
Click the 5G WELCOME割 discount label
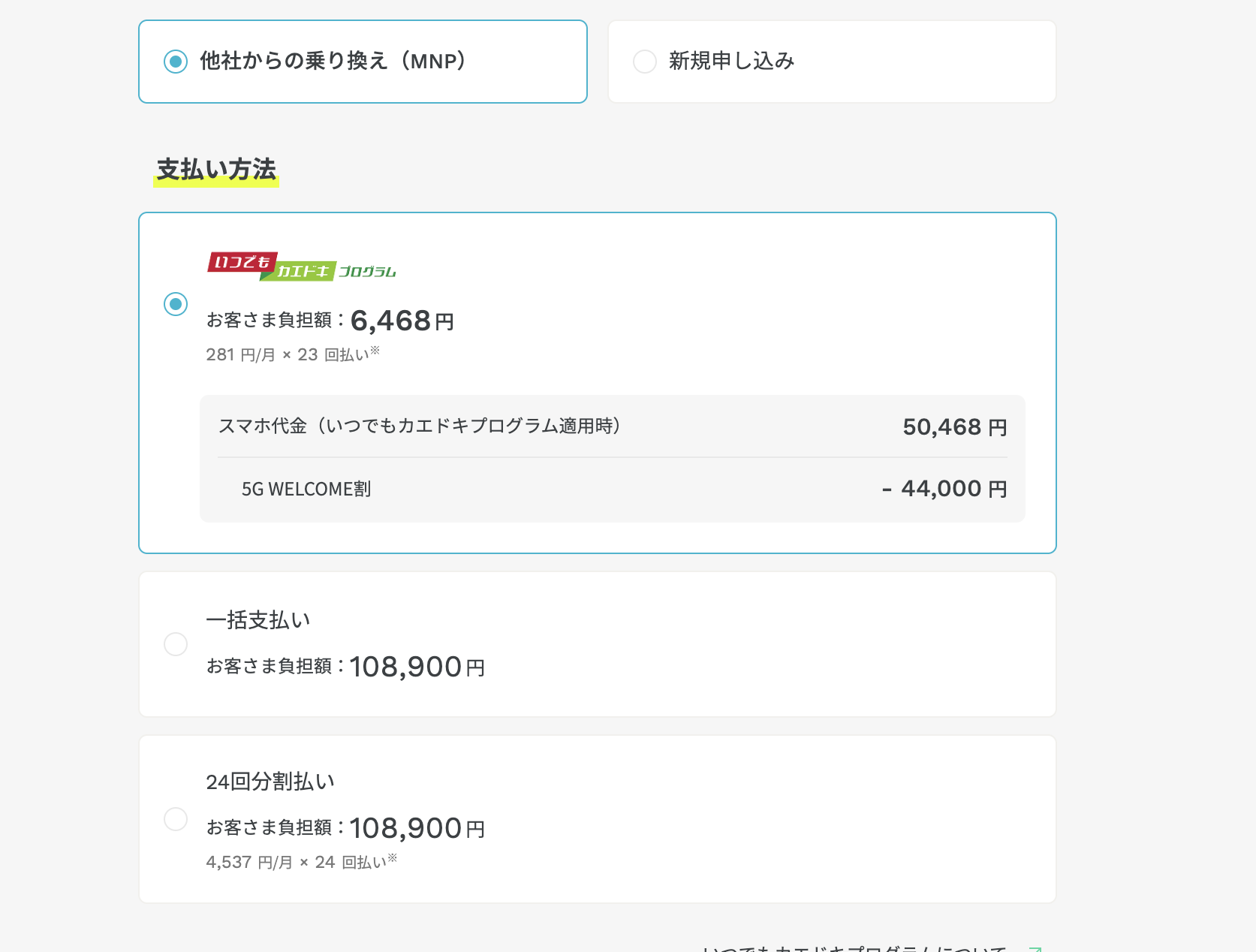(x=306, y=490)
